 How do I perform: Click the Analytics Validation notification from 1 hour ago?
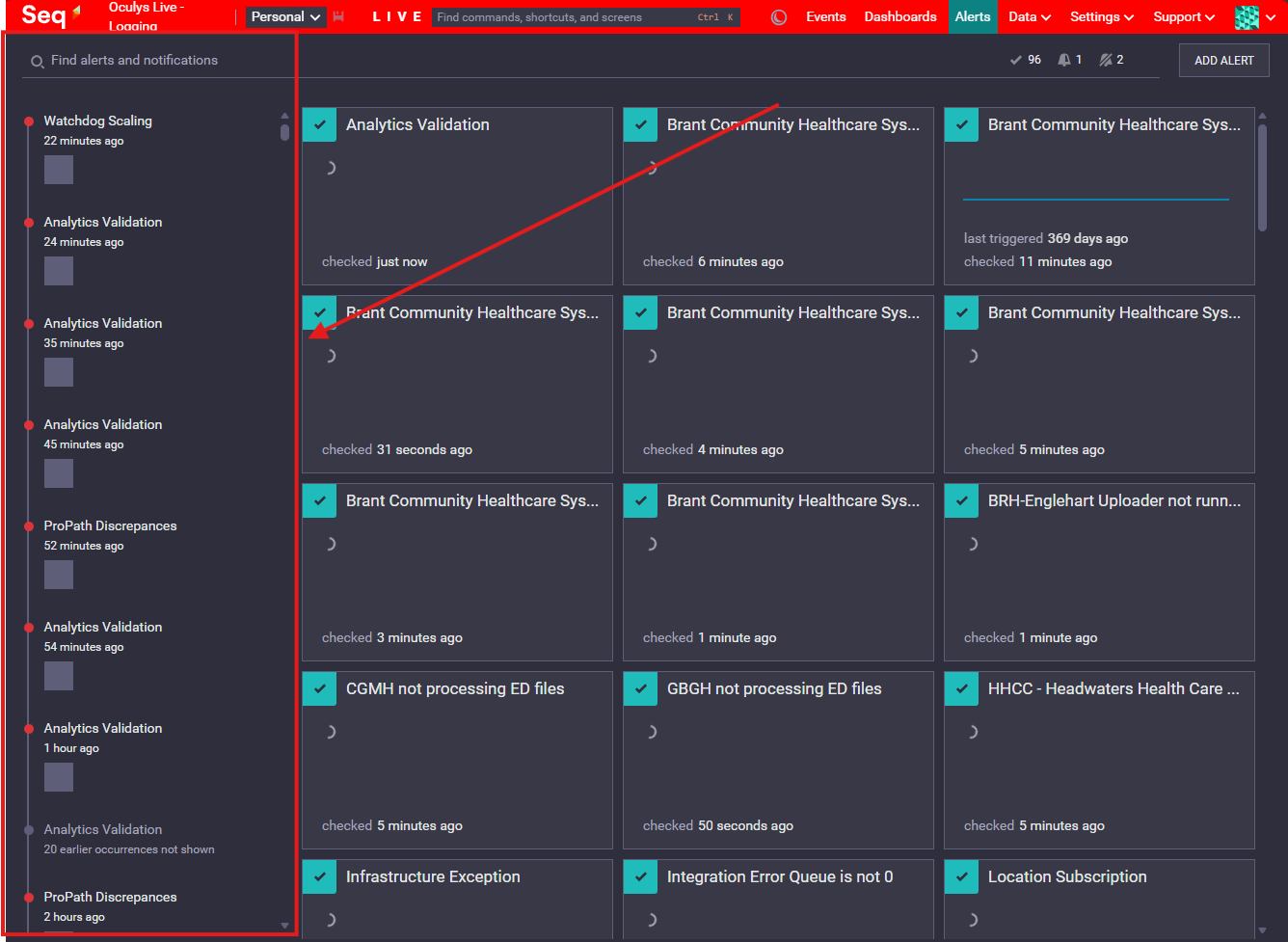click(x=102, y=728)
